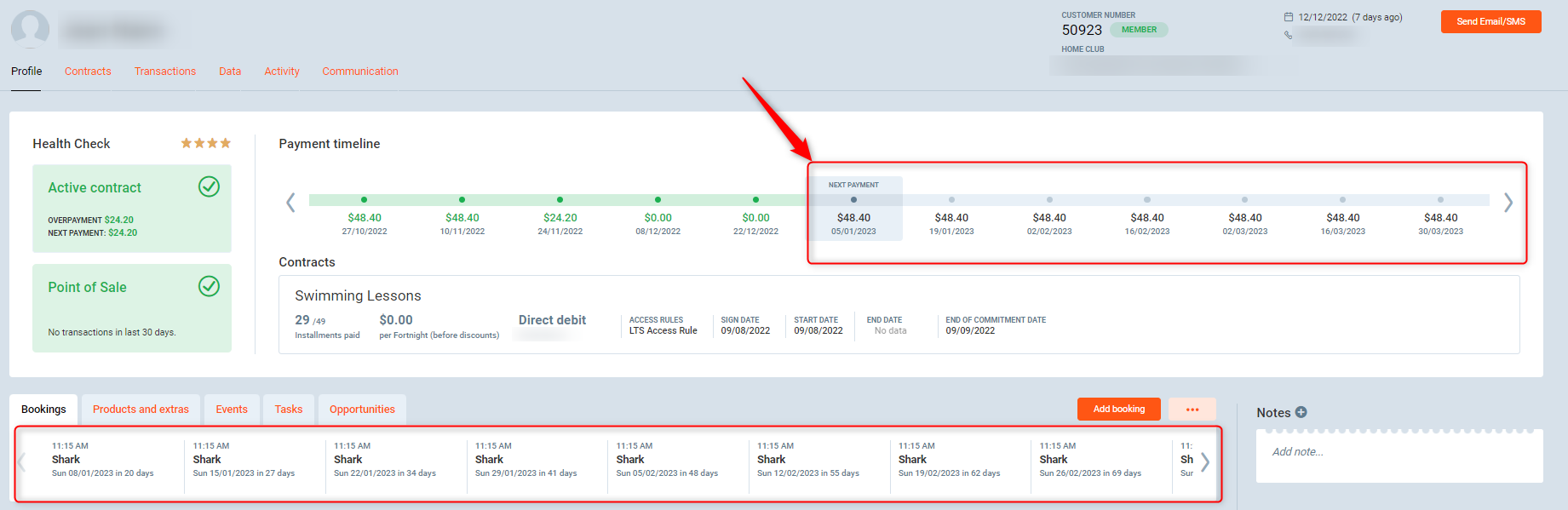The height and width of the screenshot is (510, 1568).
Task: Click the Health Check star rating
Action: coord(205,143)
